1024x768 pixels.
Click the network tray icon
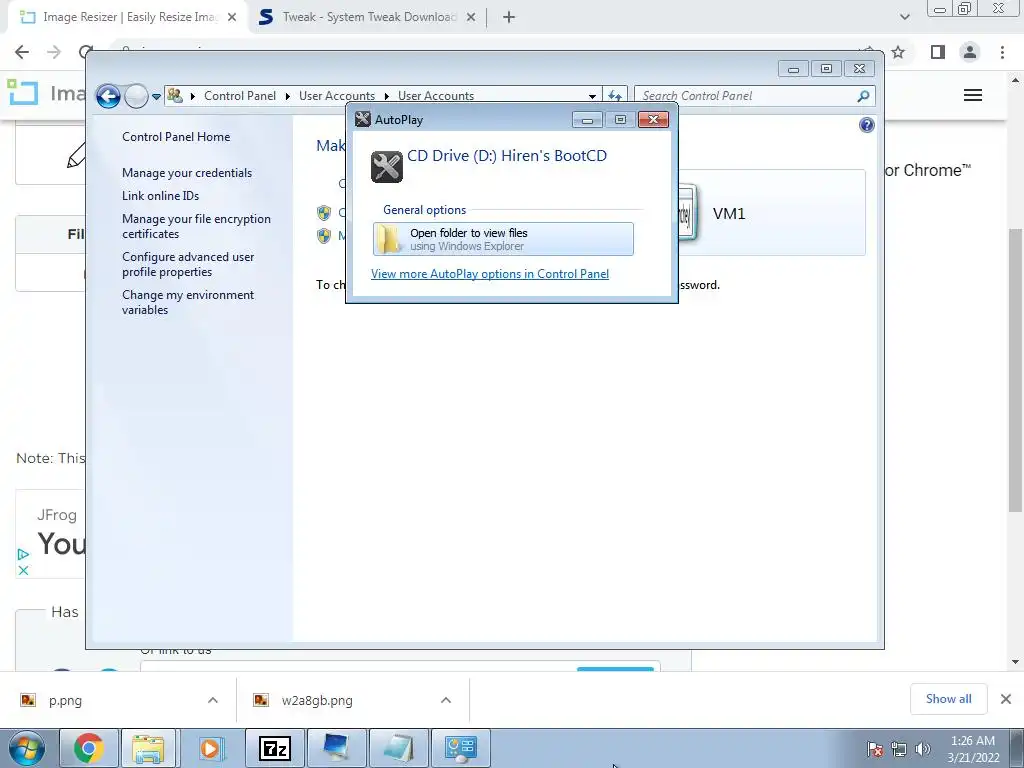[x=899, y=748]
